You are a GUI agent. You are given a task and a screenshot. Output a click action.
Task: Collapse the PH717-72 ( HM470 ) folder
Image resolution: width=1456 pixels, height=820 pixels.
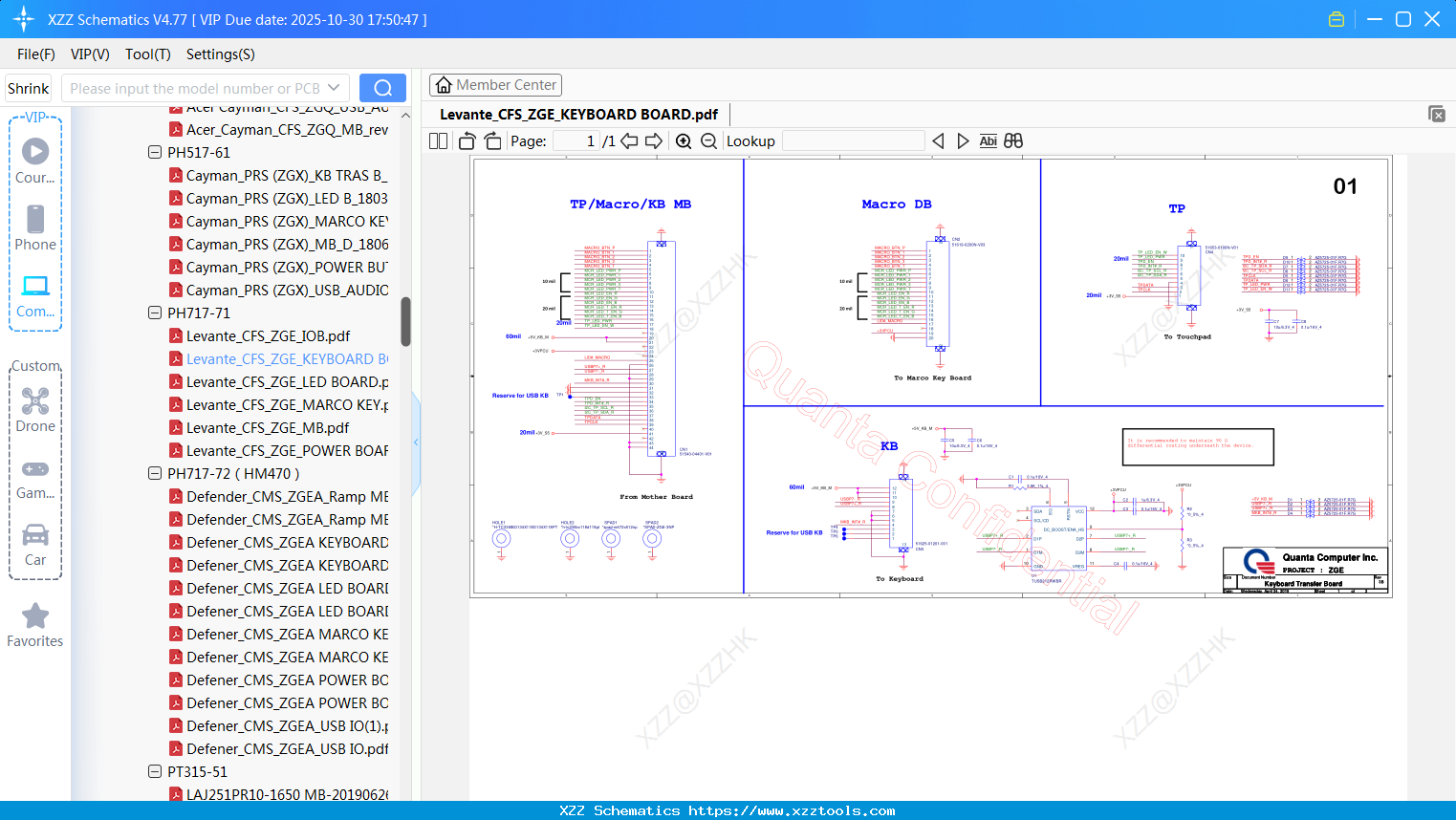tap(155, 473)
